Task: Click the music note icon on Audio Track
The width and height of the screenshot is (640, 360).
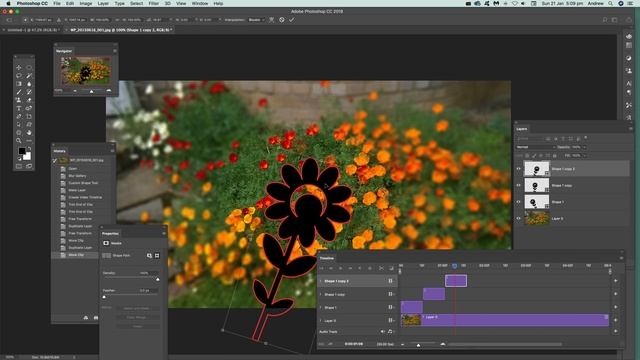Action: point(390,331)
